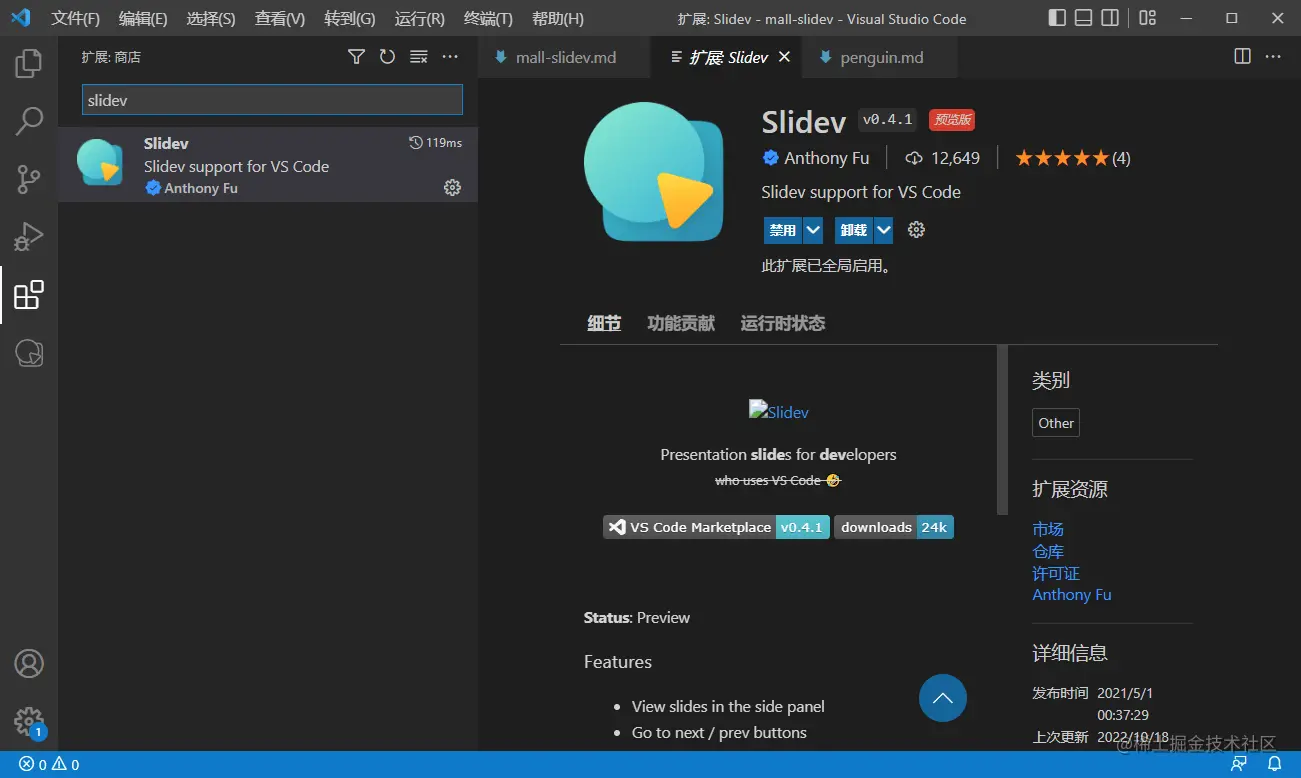The width and height of the screenshot is (1301, 778).
Task: Expand the uninstall button dropdown arrow
Action: 884,230
